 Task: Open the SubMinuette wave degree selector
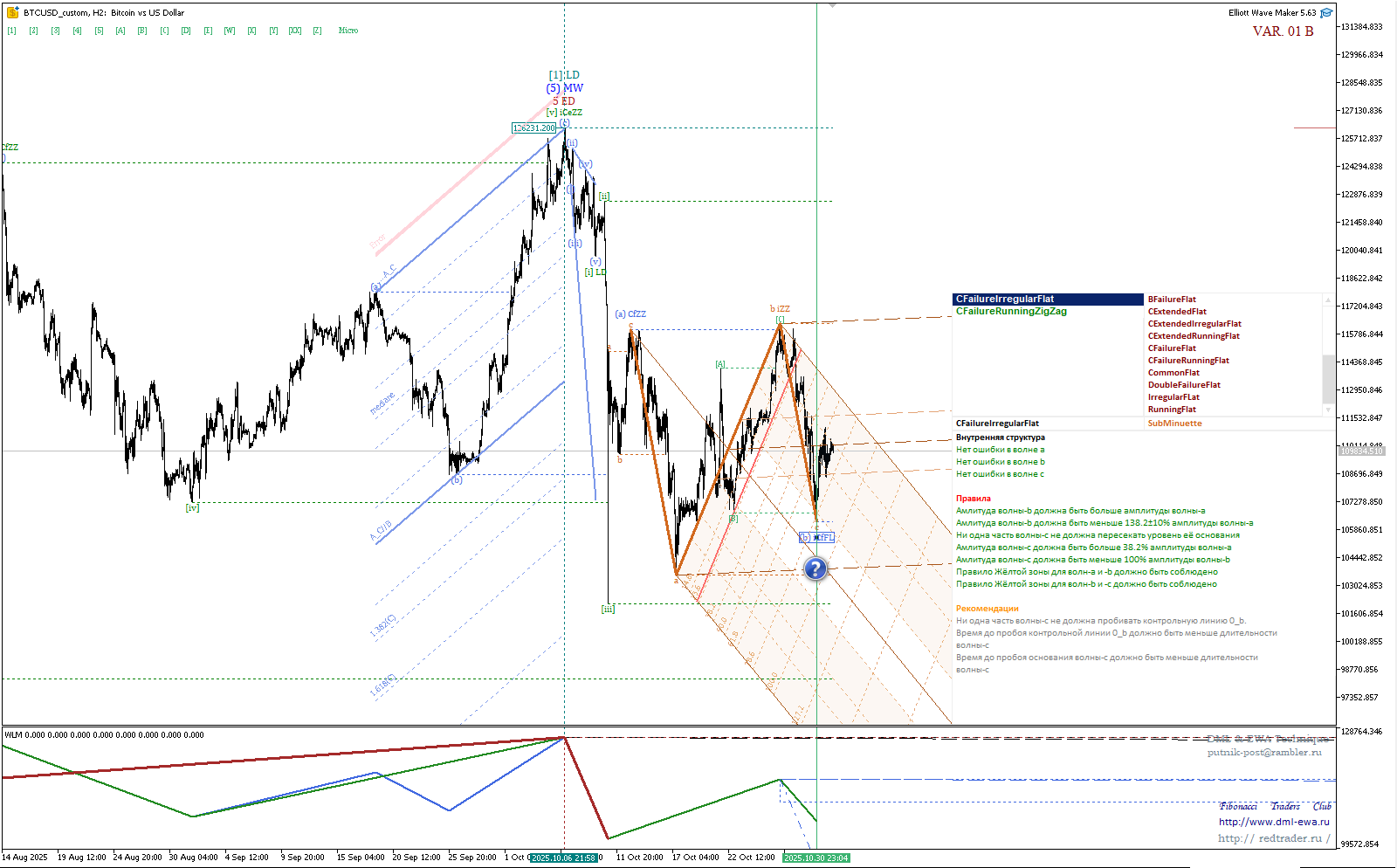[1174, 424]
